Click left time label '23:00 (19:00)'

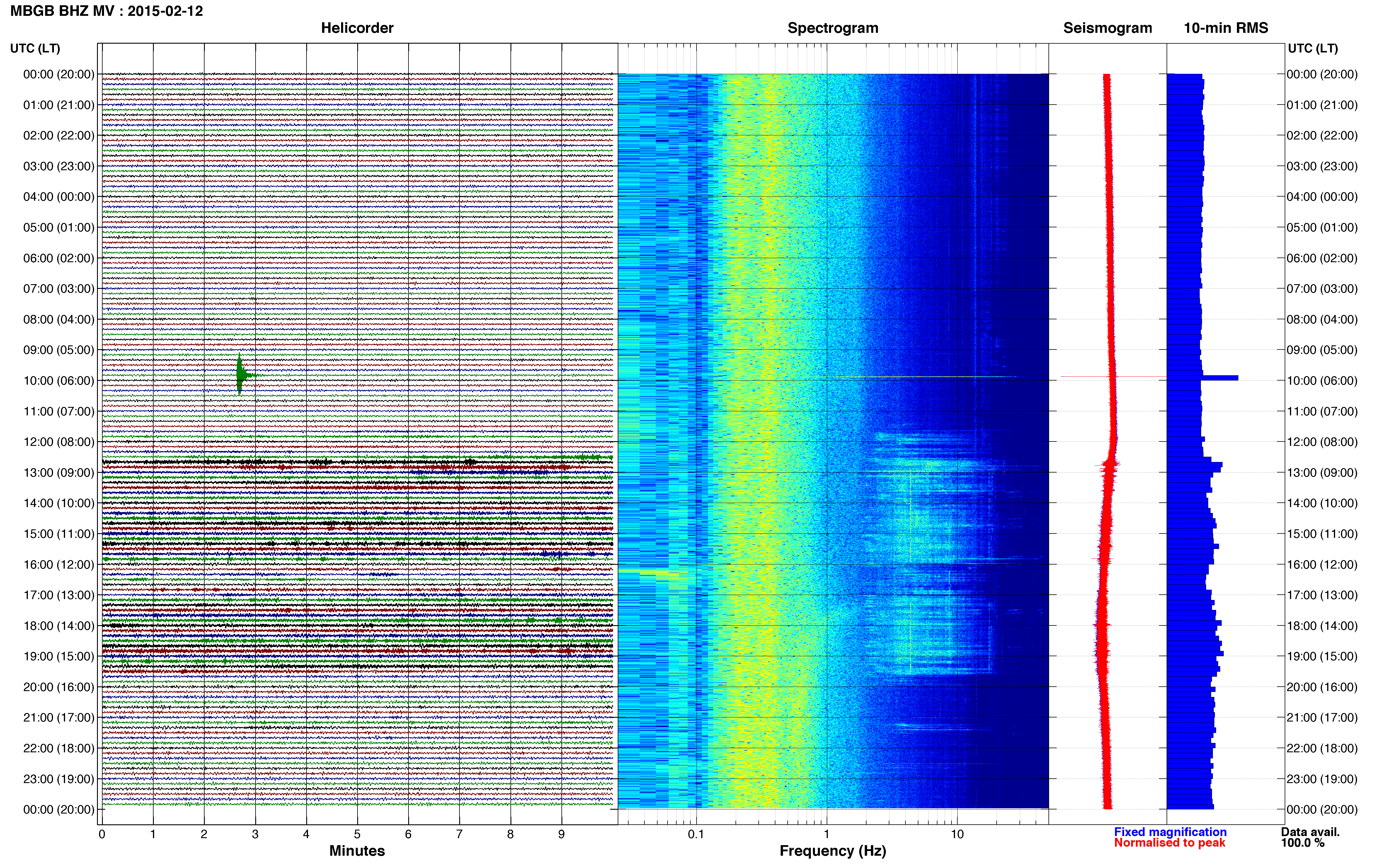[x=59, y=779]
